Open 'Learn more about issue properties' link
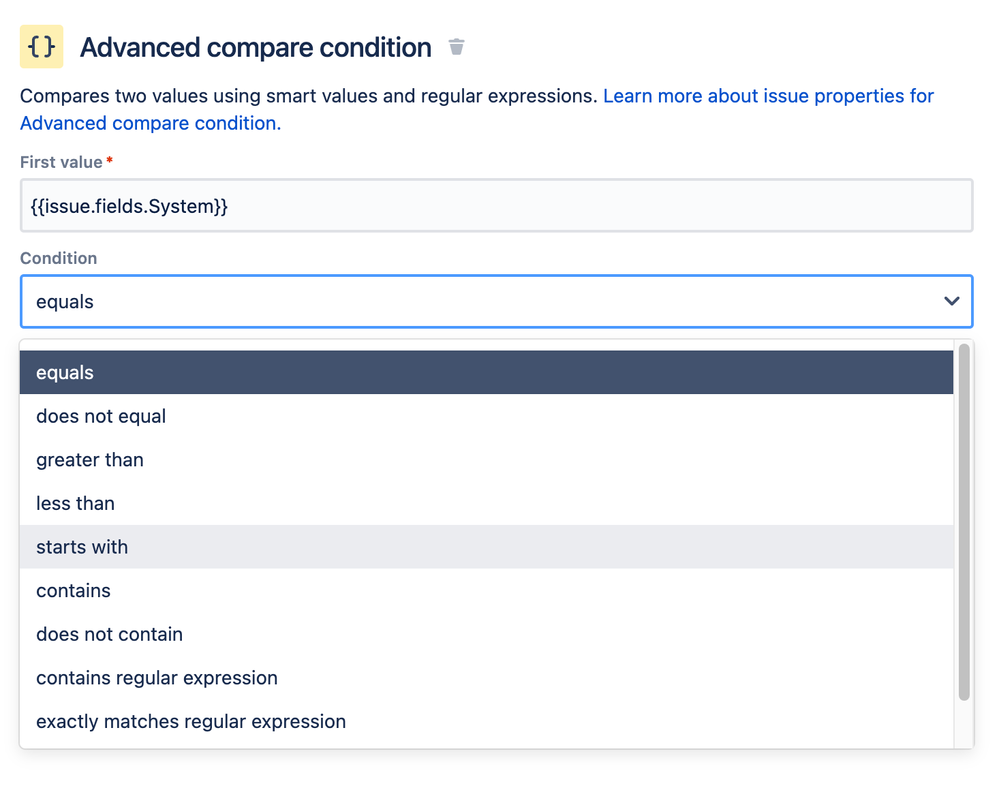The height and width of the screenshot is (795, 999). pos(768,96)
